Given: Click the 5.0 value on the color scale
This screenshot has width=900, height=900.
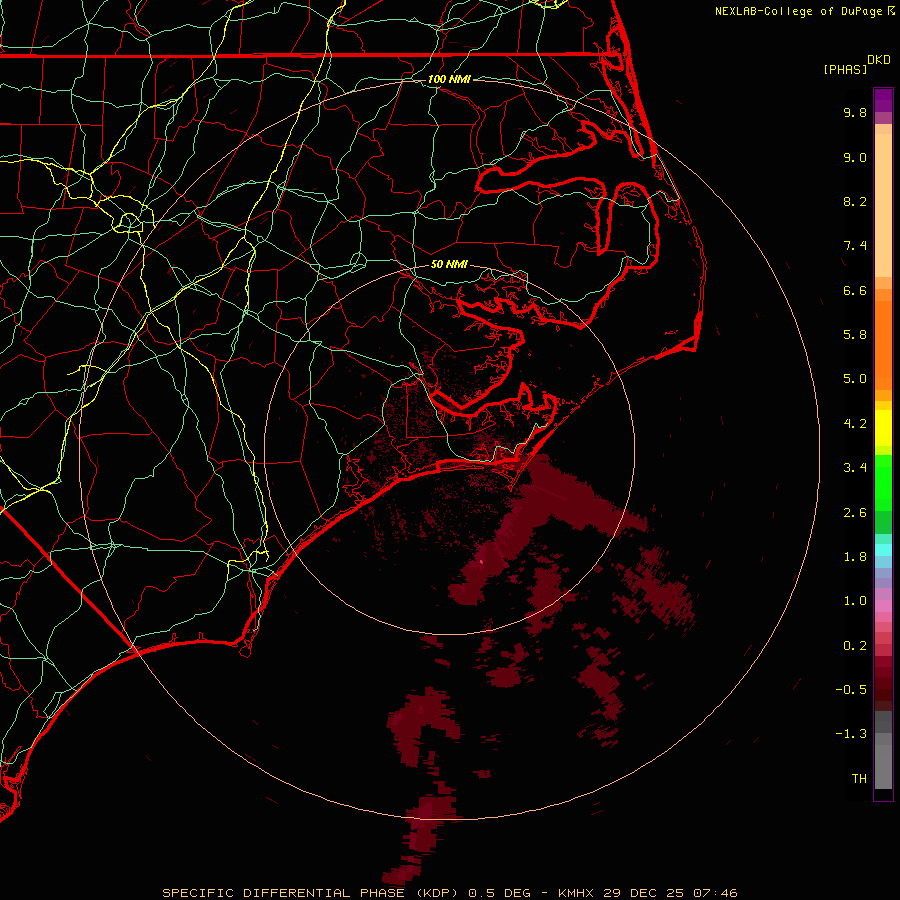Looking at the screenshot, I should coord(855,379).
